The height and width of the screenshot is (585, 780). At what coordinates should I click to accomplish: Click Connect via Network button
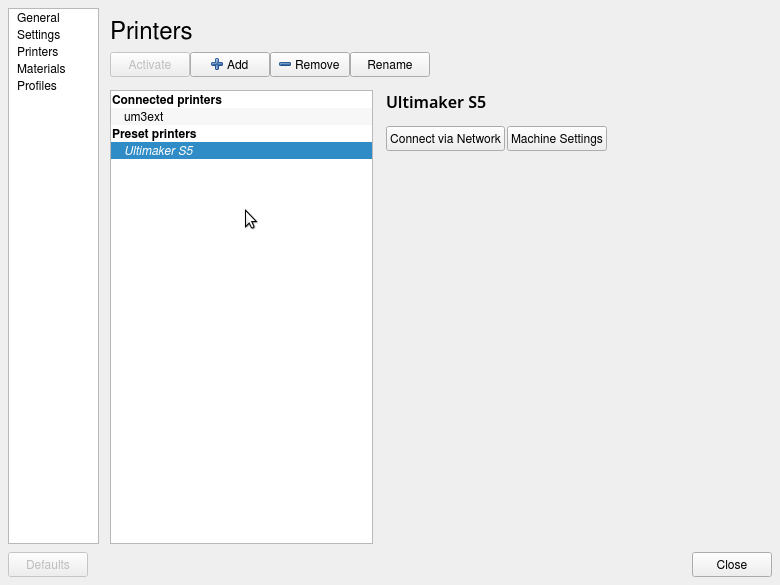coord(445,138)
